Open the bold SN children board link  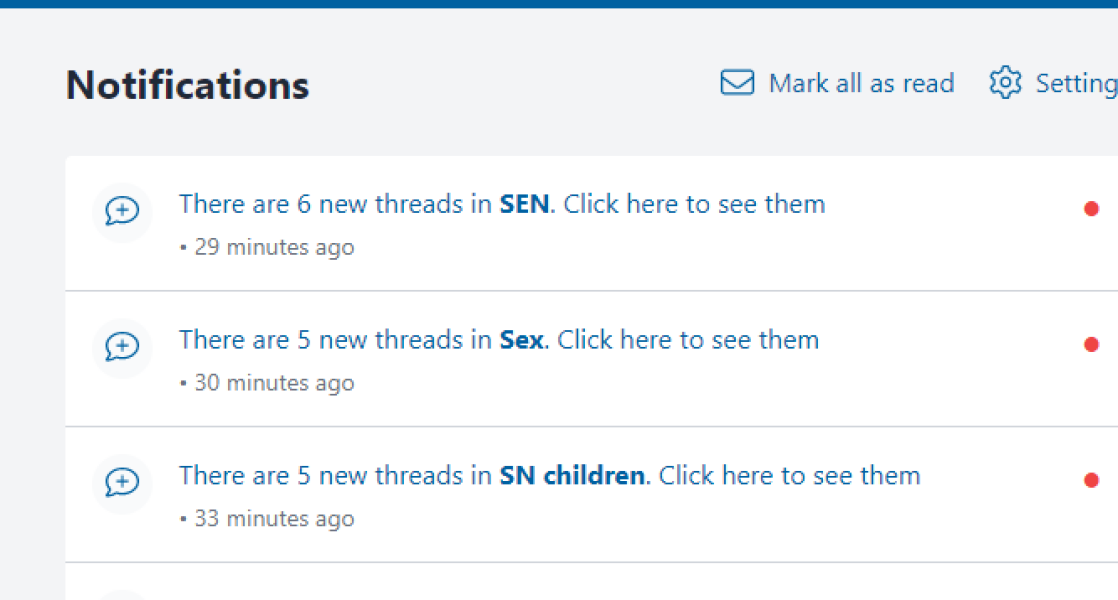pos(572,476)
